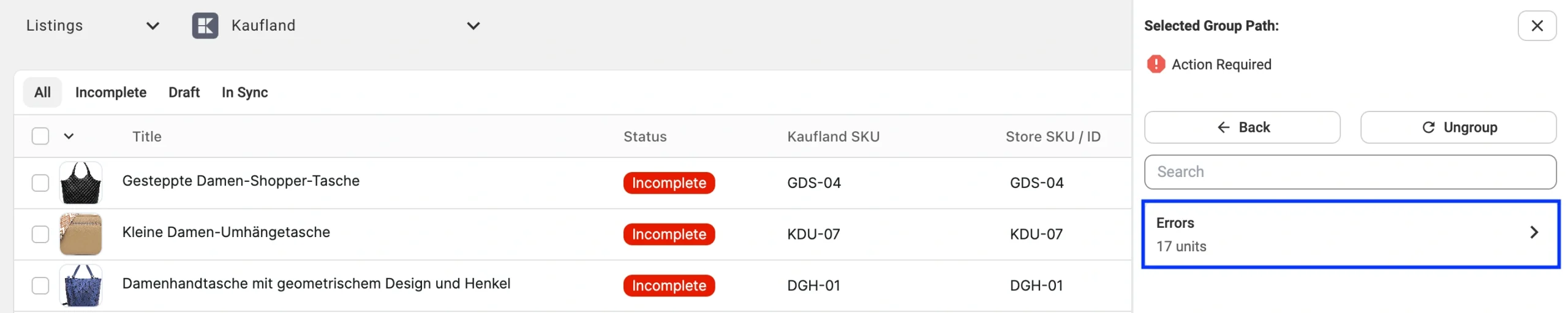Select the Kleine Damen-Umhängetasche row checkbox
Image resolution: width=1568 pixels, height=313 pixels.
tap(40, 234)
